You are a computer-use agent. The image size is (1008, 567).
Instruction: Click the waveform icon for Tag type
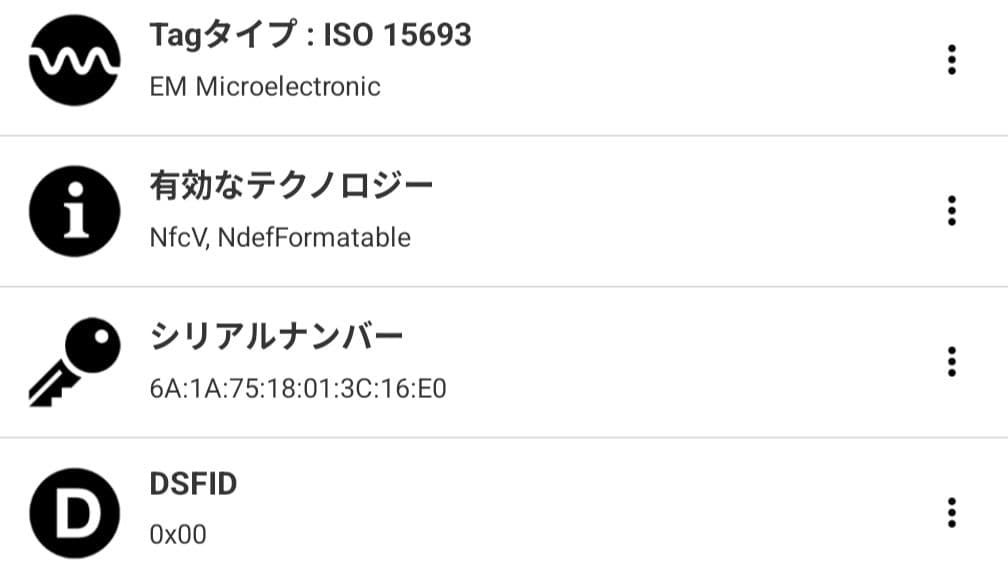74,60
